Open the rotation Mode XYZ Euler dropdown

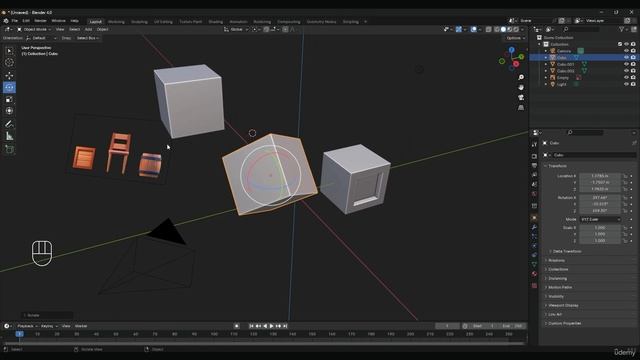(x=600, y=219)
